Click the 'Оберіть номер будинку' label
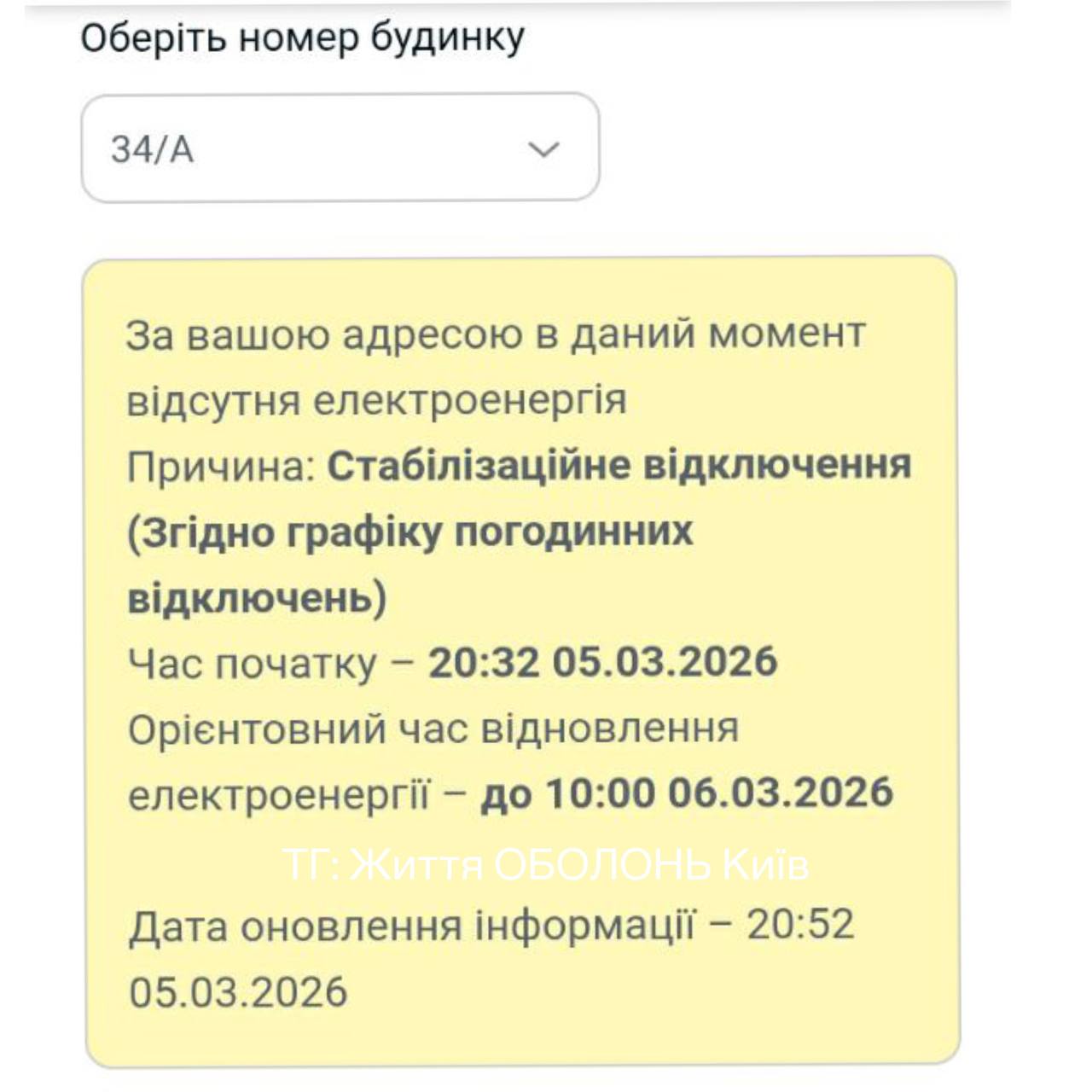The image size is (1092, 1092). tap(302, 38)
